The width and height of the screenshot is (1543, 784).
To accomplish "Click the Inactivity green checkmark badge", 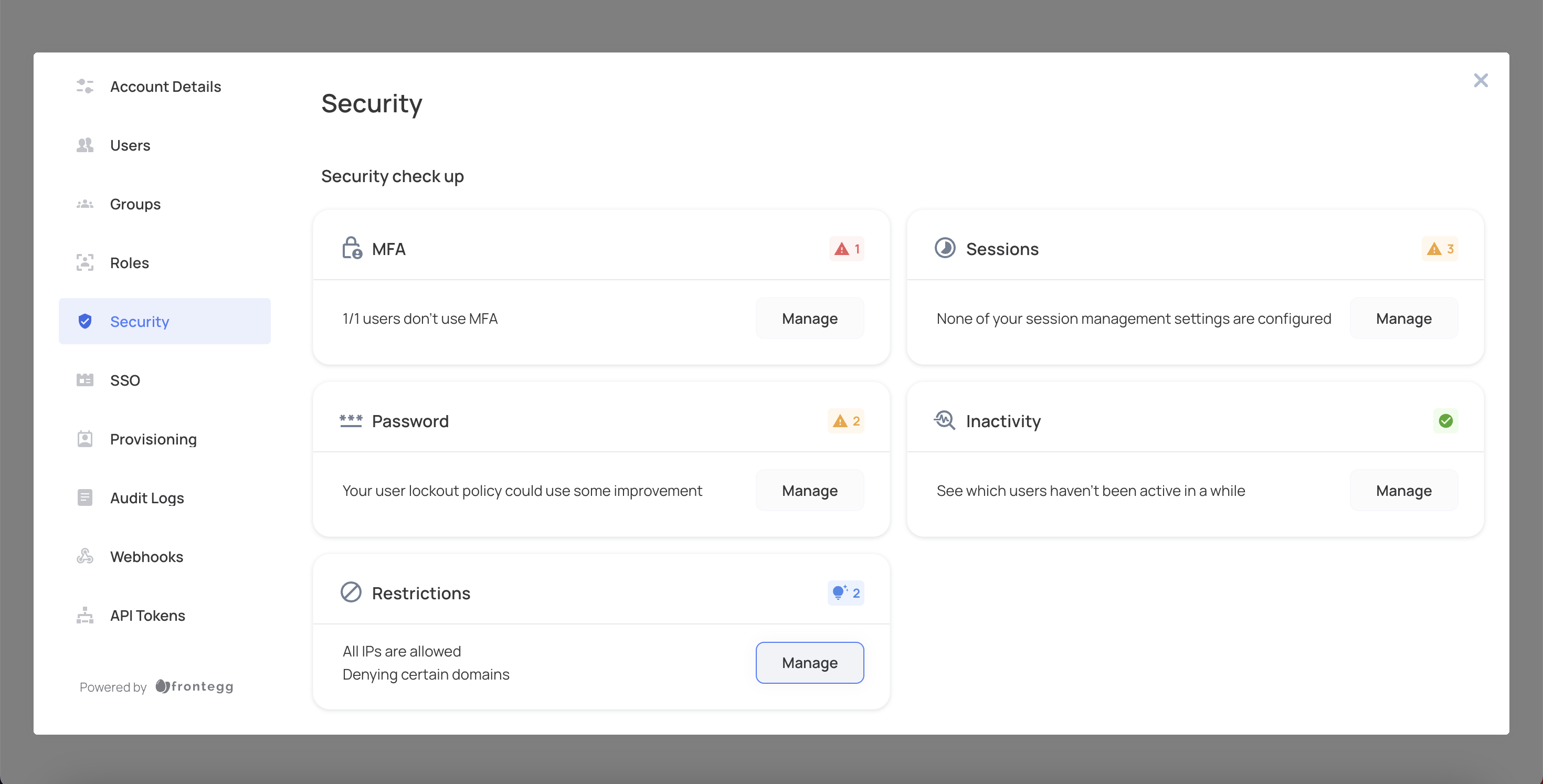I will [x=1445, y=420].
